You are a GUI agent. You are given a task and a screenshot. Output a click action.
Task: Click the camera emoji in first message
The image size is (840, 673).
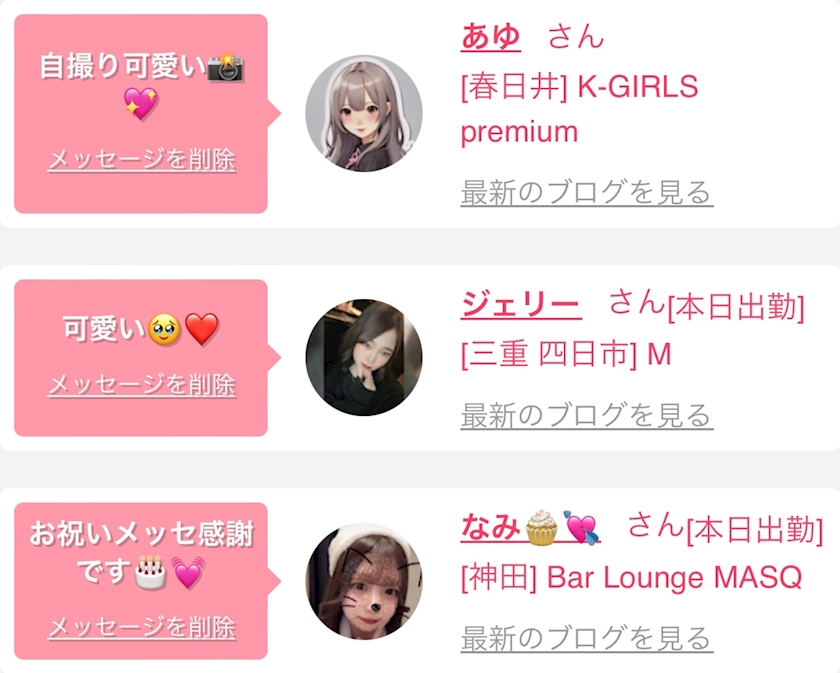click(x=226, y=66)
